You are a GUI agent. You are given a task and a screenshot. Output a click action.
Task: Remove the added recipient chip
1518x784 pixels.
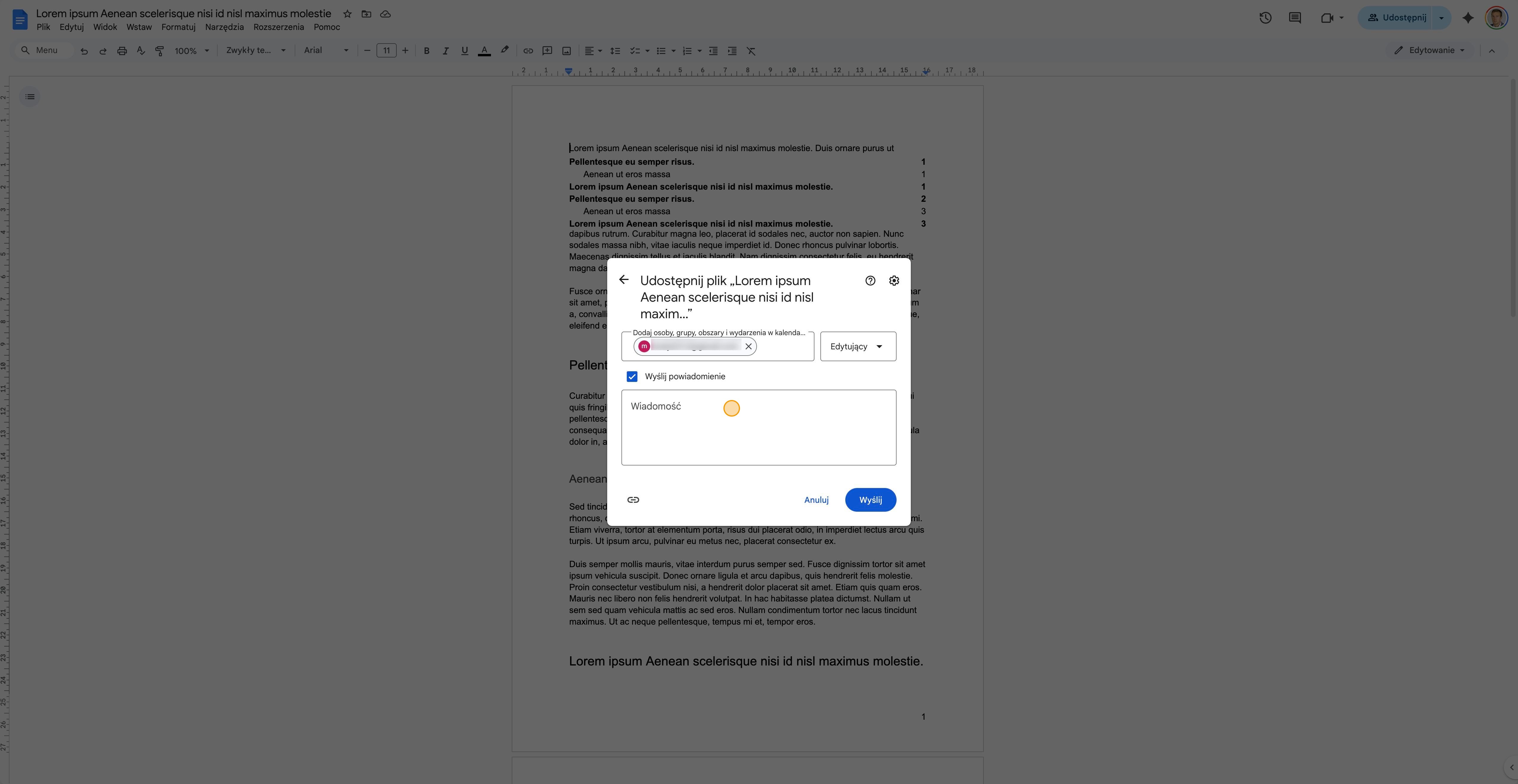(748, 346)
